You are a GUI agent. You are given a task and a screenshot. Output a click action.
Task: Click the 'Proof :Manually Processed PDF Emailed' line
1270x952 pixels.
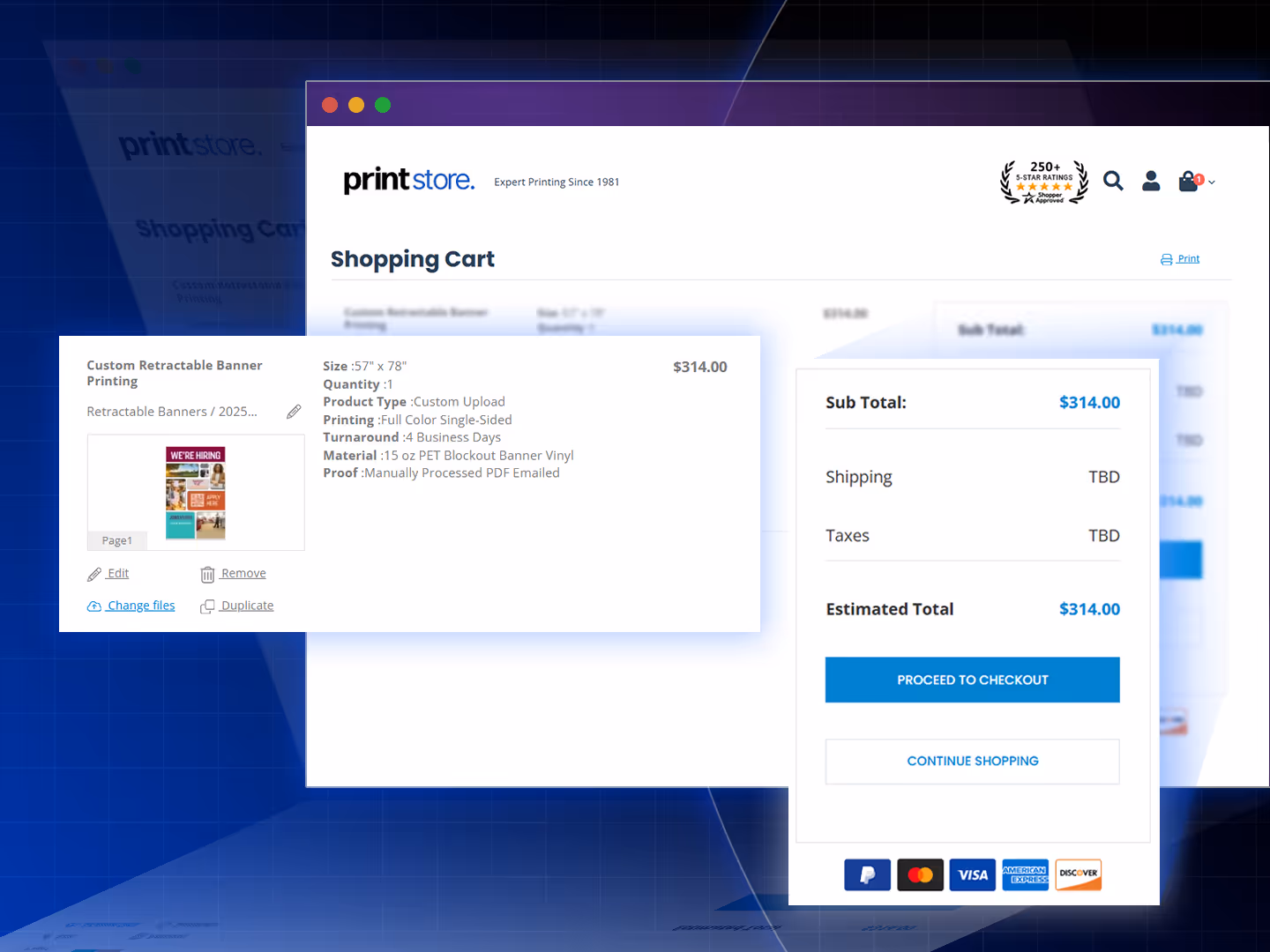(x=441, y=473)
